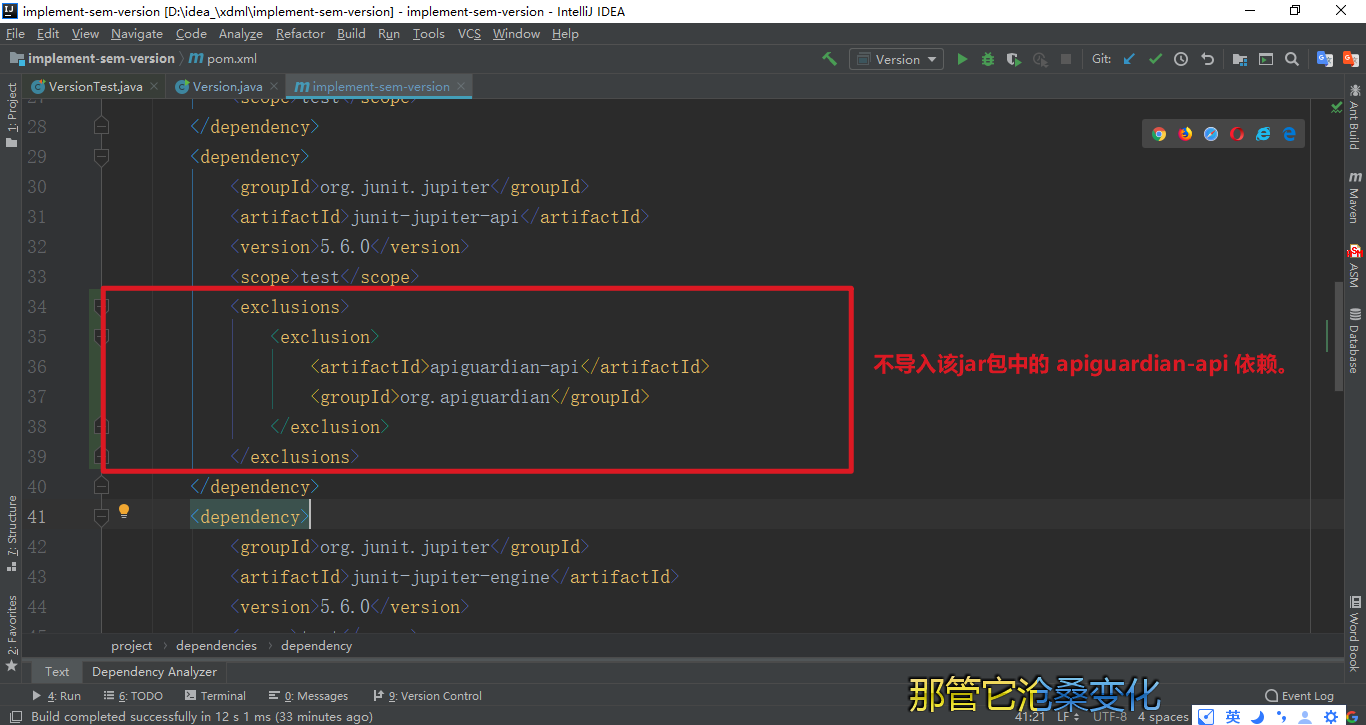Viewport: 1366px width, 725px height.
Task: Click the red Google Translate icon
Action: (1350, 59)
